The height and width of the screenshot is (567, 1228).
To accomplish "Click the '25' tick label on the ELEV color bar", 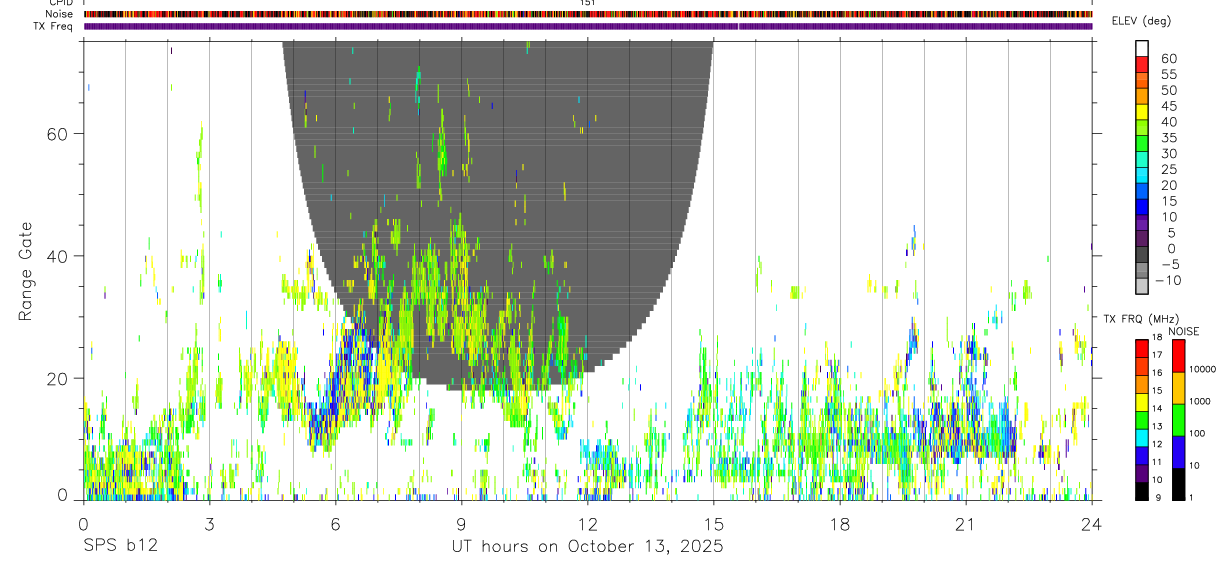I will coord(1168,169).
